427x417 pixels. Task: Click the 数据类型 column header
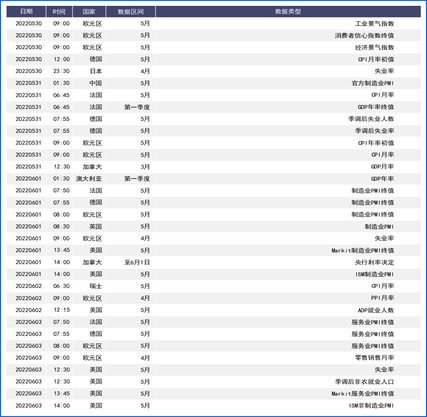click(x=288, y=12)
